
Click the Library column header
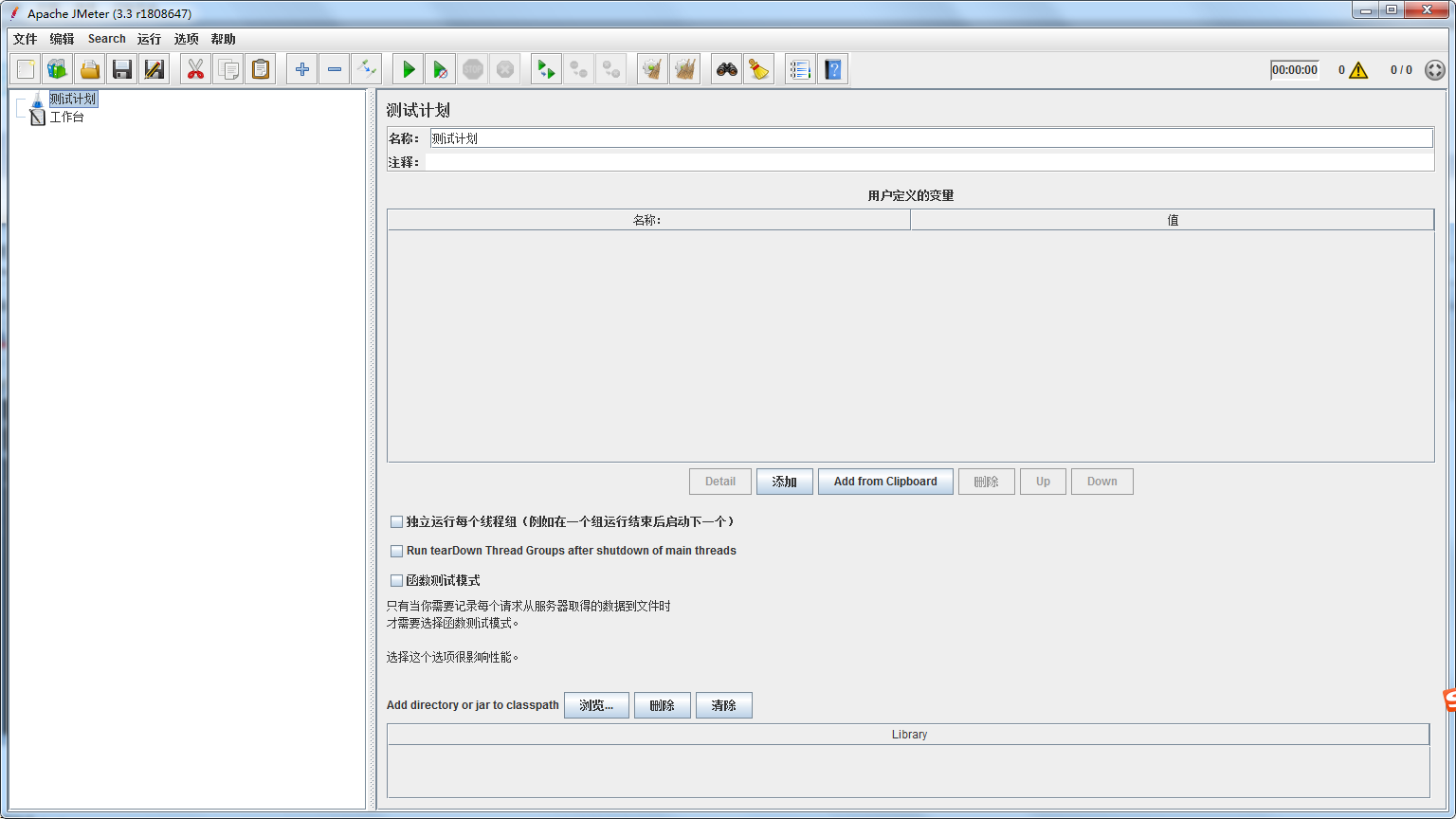click(908, 735)
